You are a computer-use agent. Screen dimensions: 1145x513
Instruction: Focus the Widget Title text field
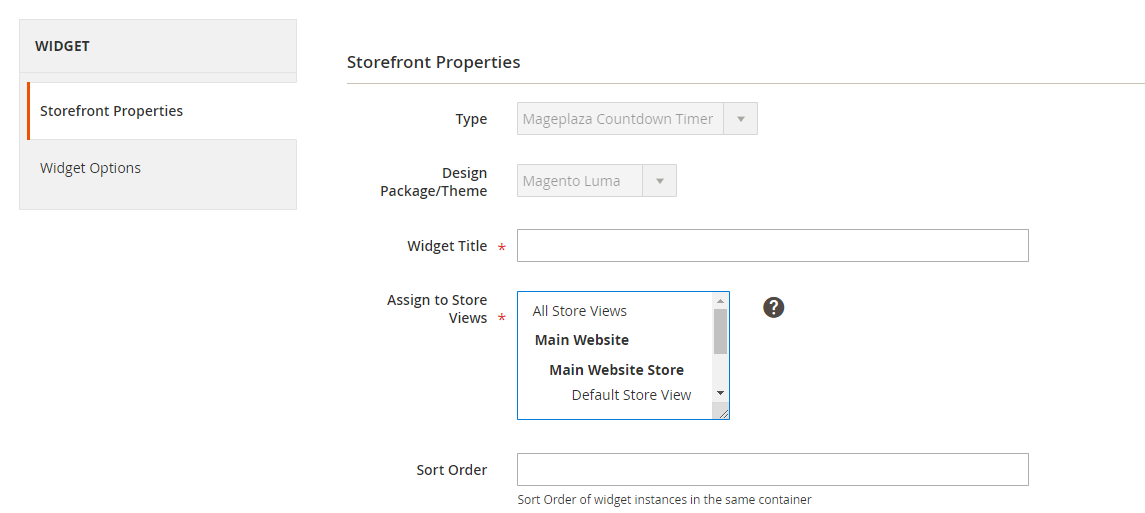click(x=772, y=246)
